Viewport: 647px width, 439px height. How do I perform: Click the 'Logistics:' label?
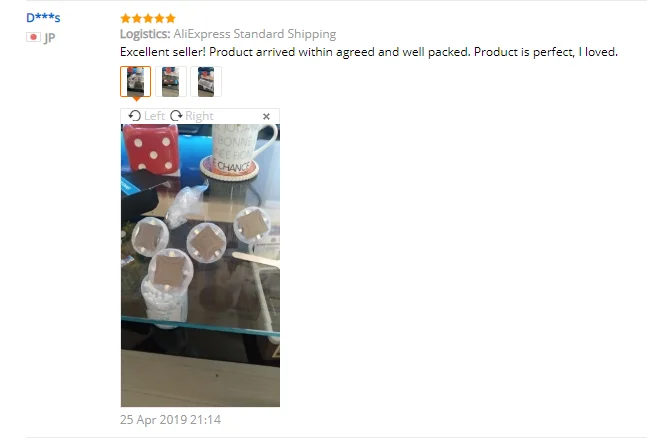click(145, 34)
